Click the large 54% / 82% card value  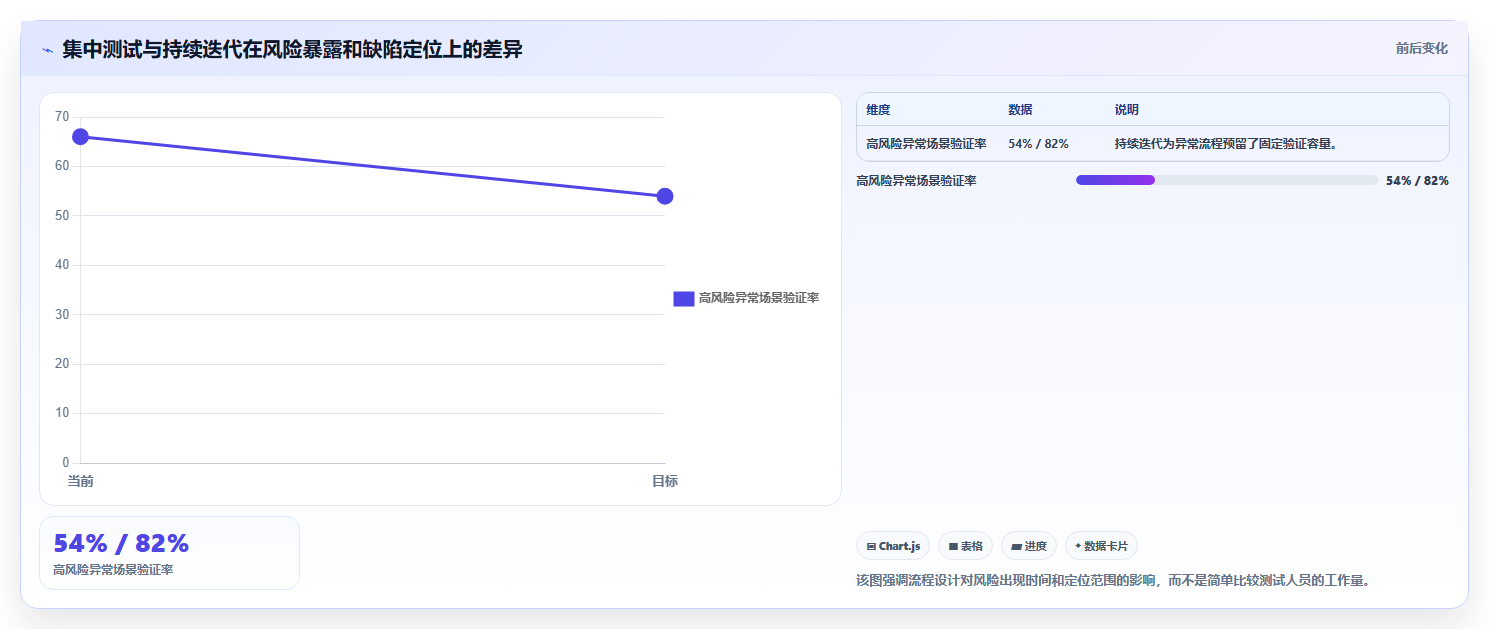tap(121, 544)
